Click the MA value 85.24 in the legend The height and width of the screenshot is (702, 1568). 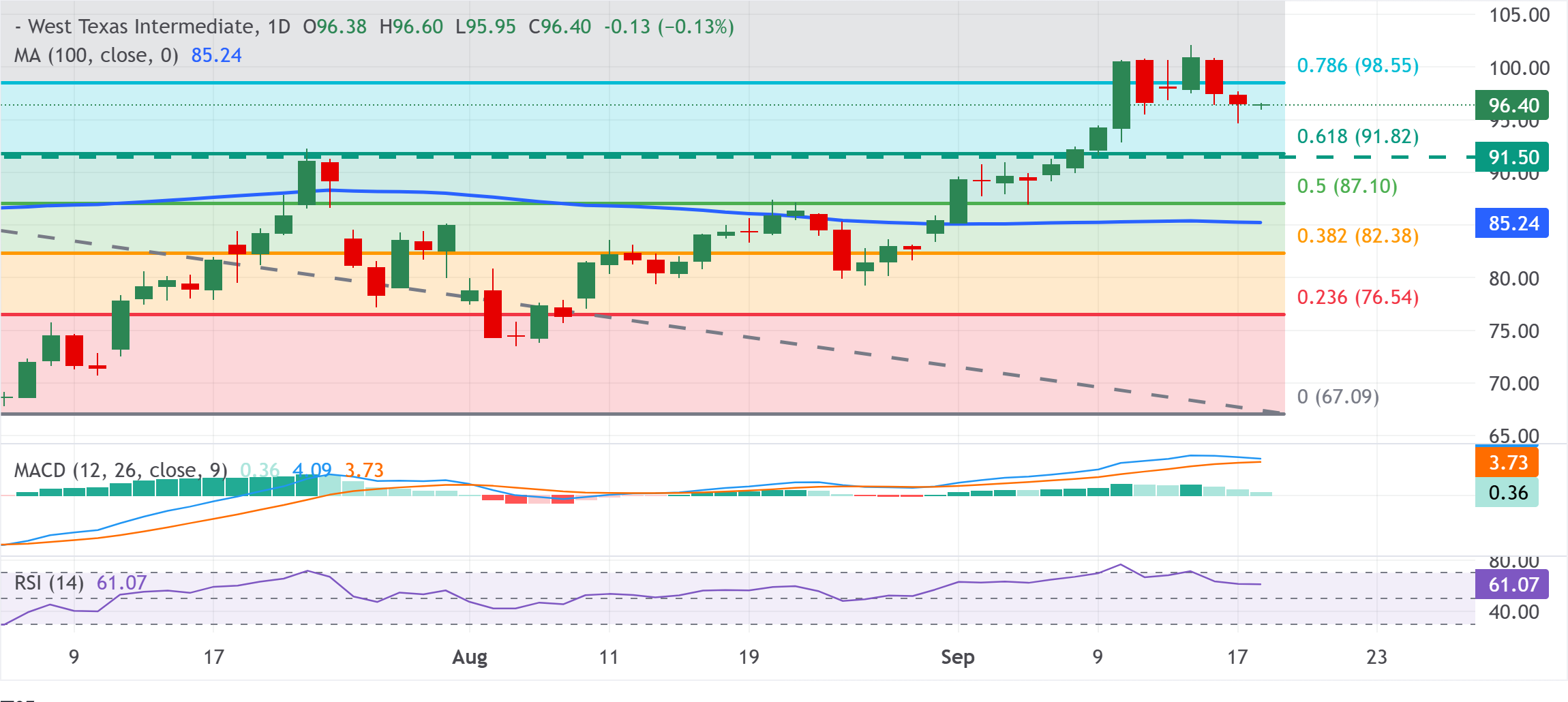tap(217, 55)
